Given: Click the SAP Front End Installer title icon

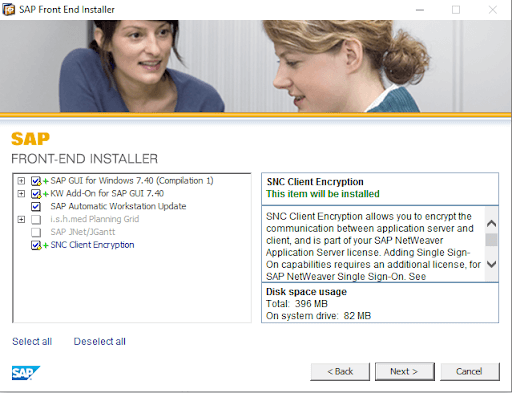Looking at the screenshot, I should (9, 10).
